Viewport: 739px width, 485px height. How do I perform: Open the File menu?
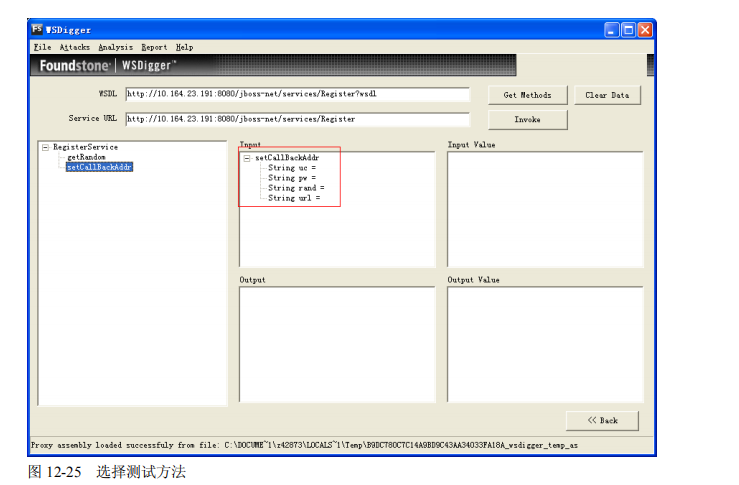[x=42, y=47]
